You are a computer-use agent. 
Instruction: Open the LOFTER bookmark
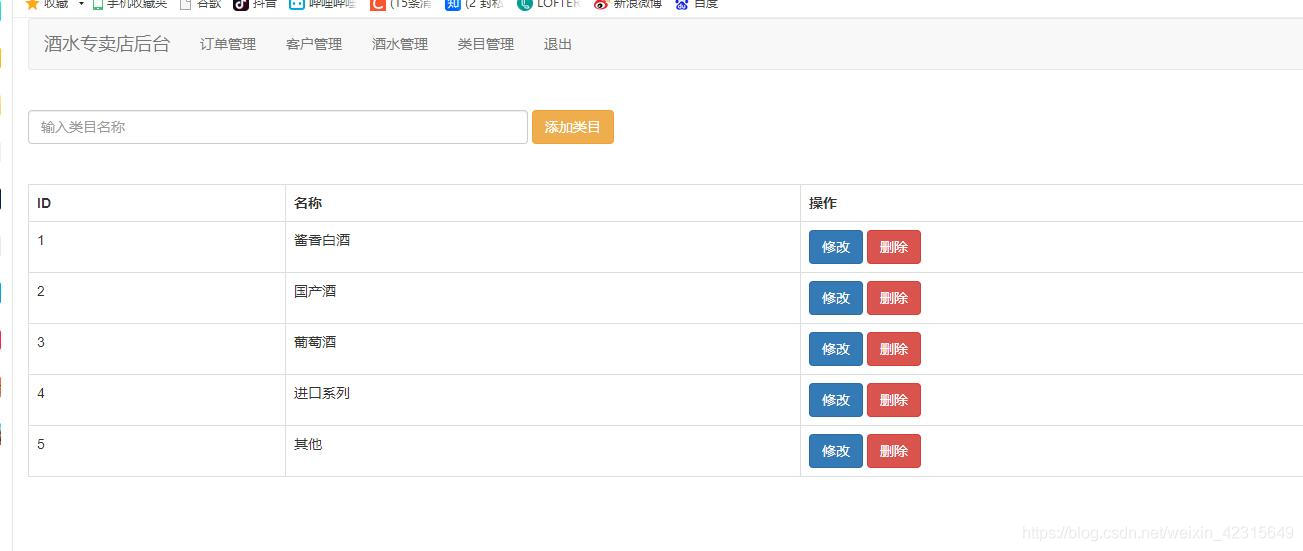pos(548,4)
